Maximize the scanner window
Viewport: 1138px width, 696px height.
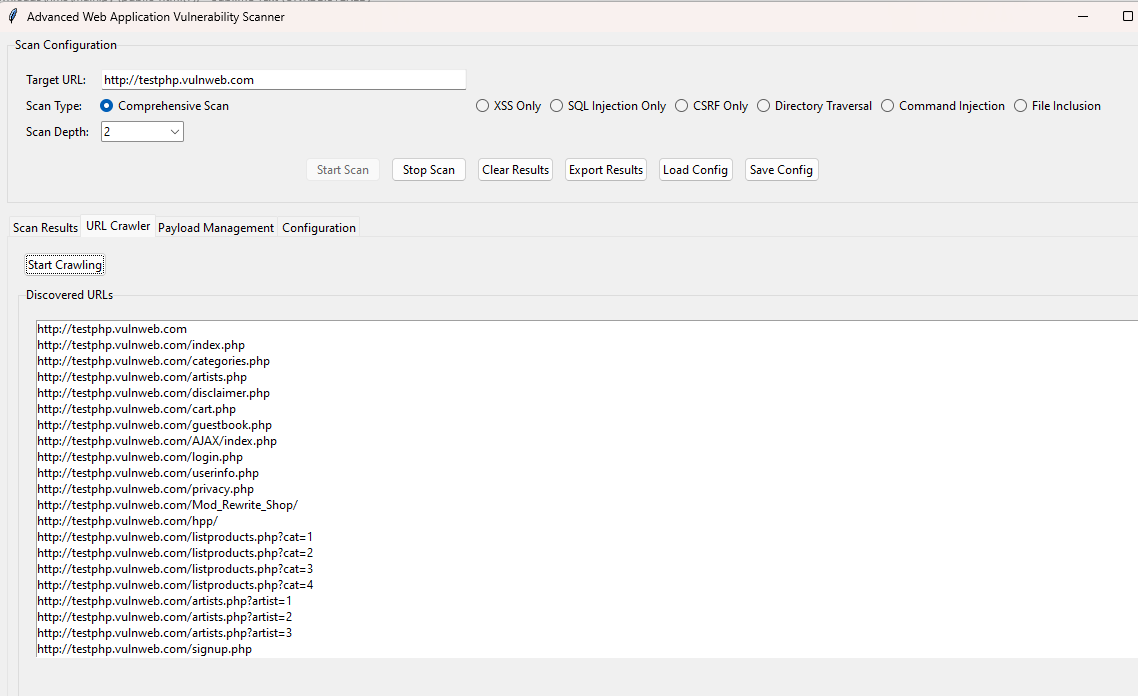tap(1128, 17)
